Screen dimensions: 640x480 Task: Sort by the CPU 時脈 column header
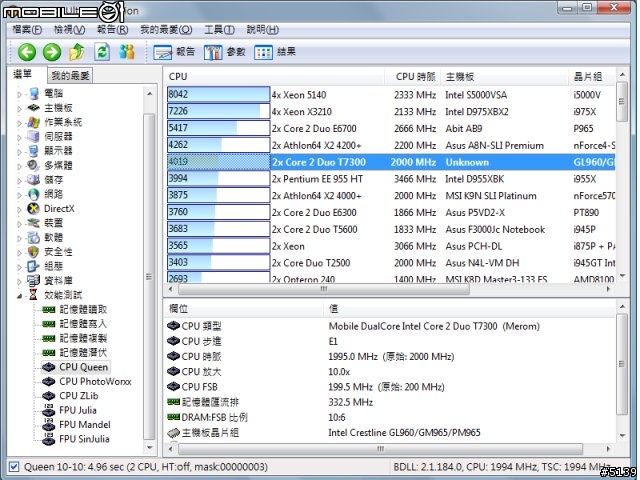[x=413, y=77]
